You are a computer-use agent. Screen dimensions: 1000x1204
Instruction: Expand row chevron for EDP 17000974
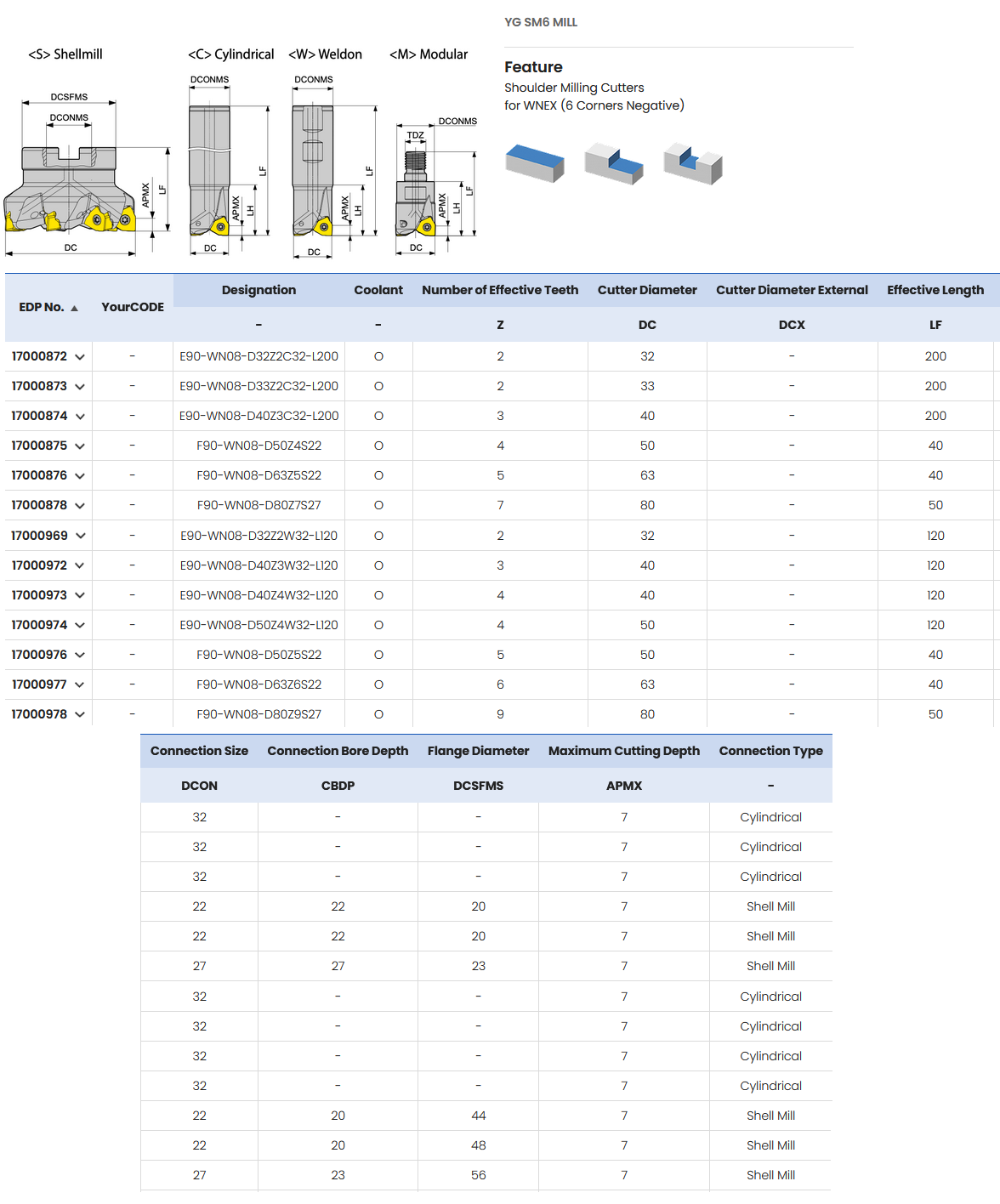80,625
